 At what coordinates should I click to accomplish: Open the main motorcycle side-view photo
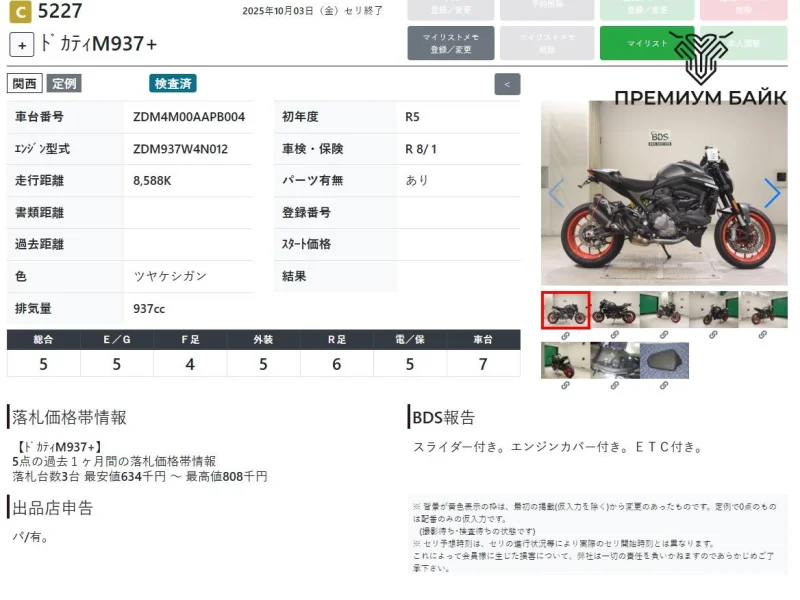click(664, 193)
